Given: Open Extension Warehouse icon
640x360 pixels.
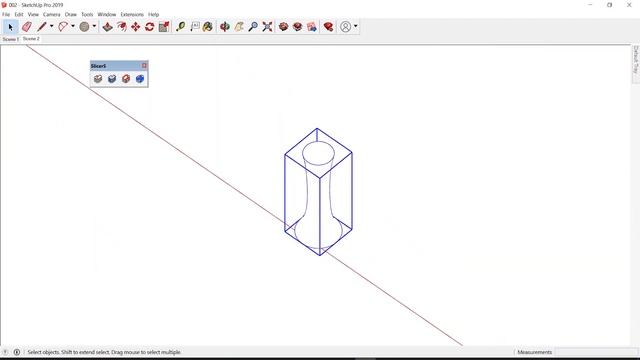Looking at the screenshot, I should coord(298,27).
